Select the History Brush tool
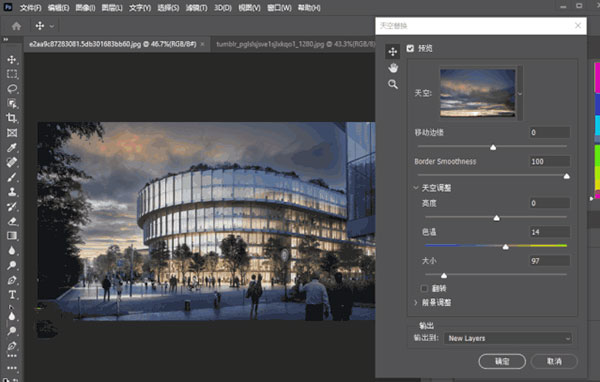This screenshot has width=600, height=382. tap(12, 207)
